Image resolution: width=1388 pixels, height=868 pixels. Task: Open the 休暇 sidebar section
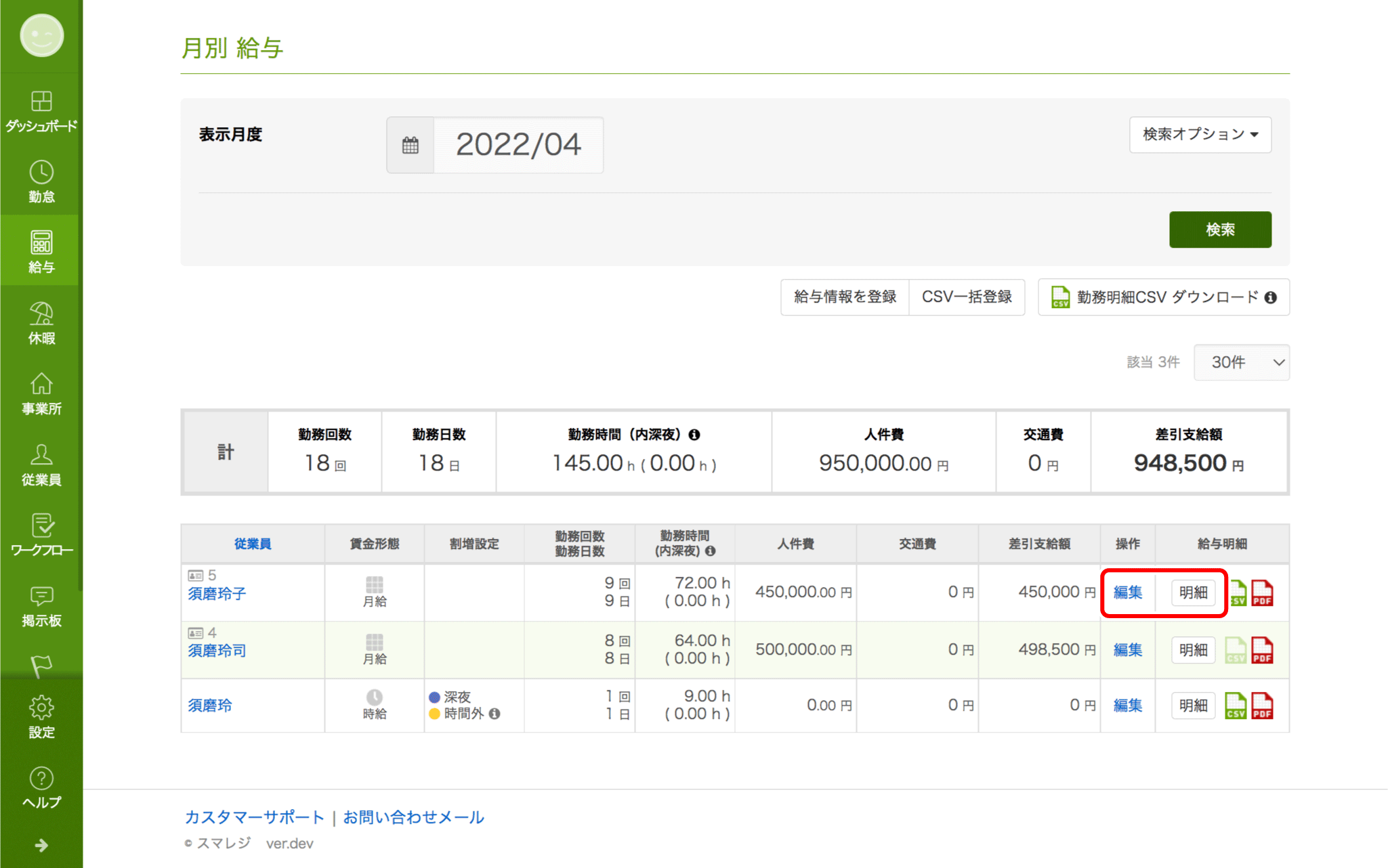[41, 323]
